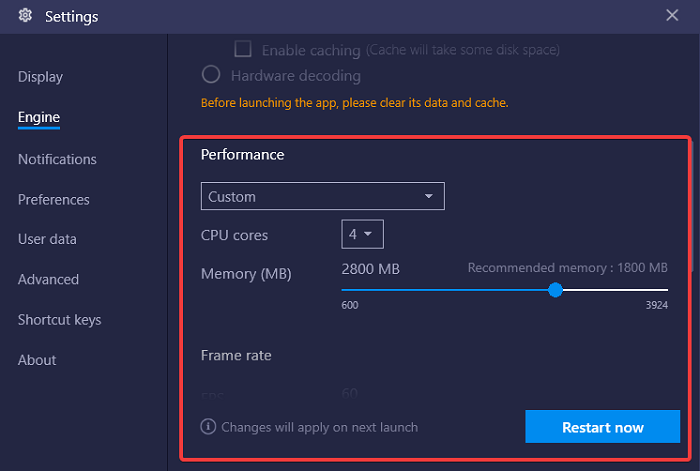This screenshot has width=700, height=471.
Task: Click the dimmed FPS value field
Action: (349, 393)
